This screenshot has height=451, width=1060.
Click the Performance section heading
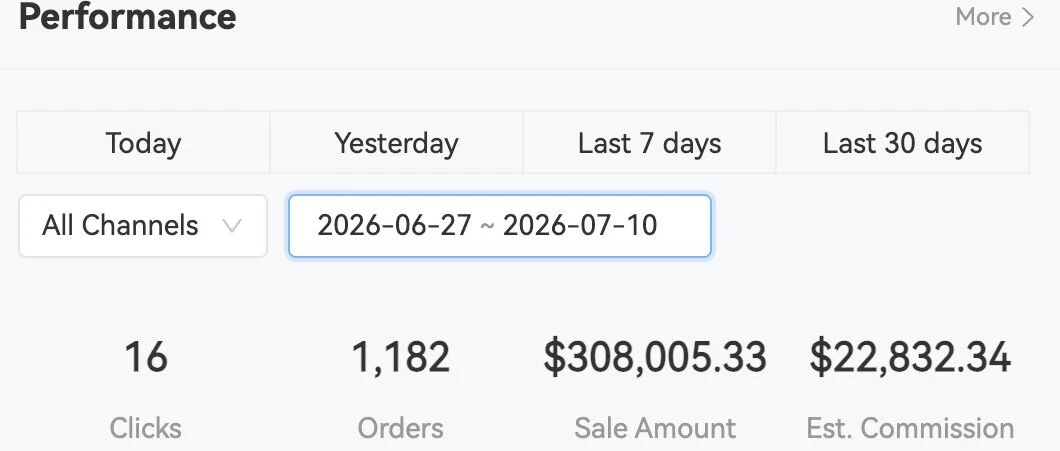point(127,16)
